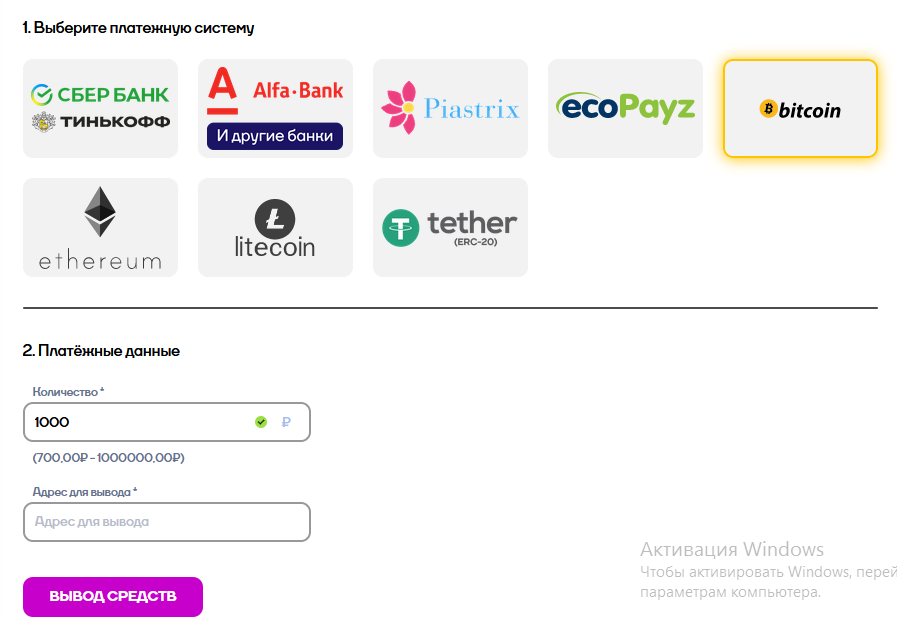897x617 pixels.
Task: Click the green tether T logo
Action: (x=400, y=228)
